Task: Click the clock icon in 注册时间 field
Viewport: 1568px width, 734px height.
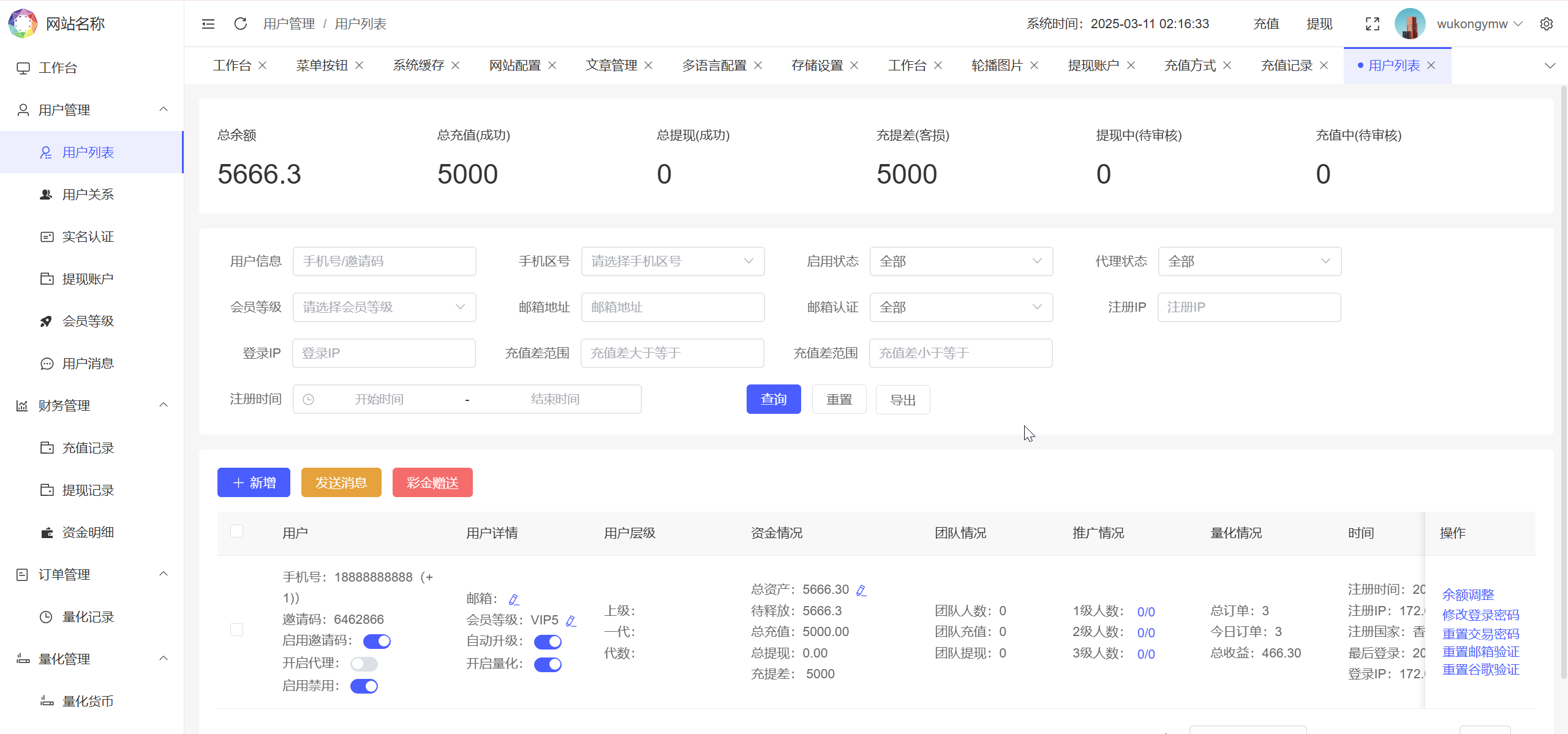Action: tap(308, 399)
